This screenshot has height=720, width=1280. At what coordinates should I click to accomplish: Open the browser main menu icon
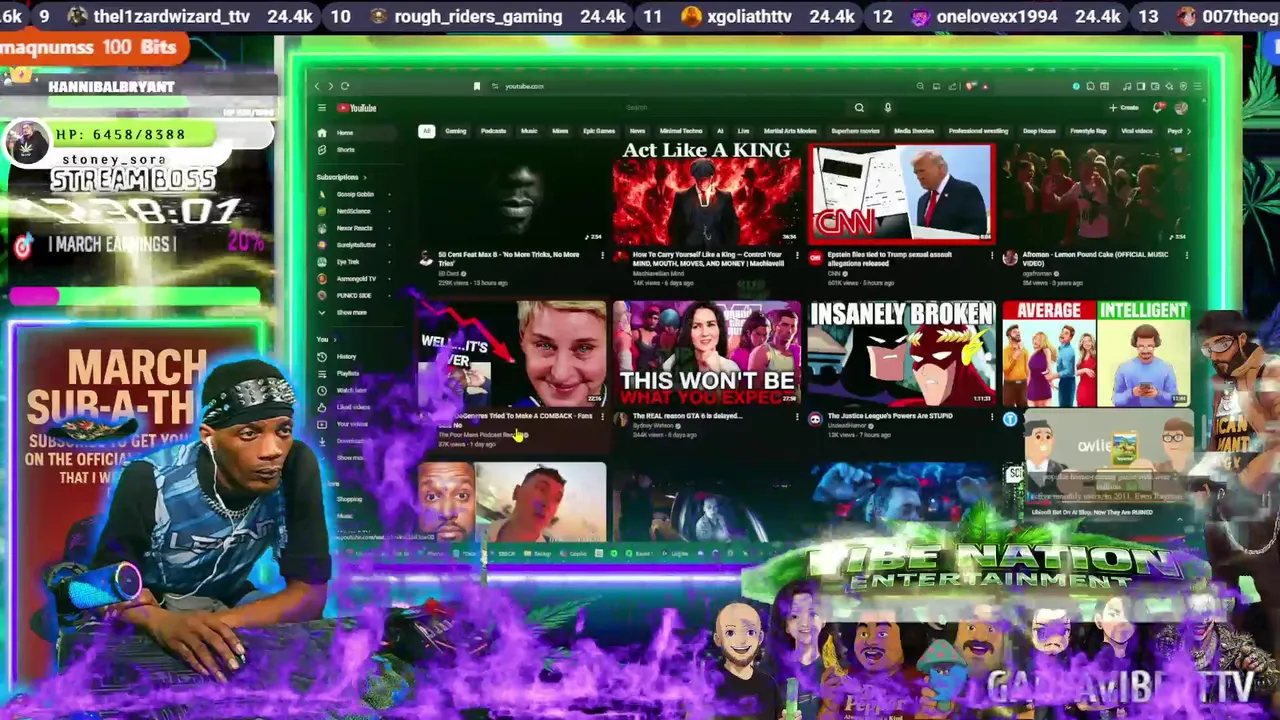tap(1197, 86)
